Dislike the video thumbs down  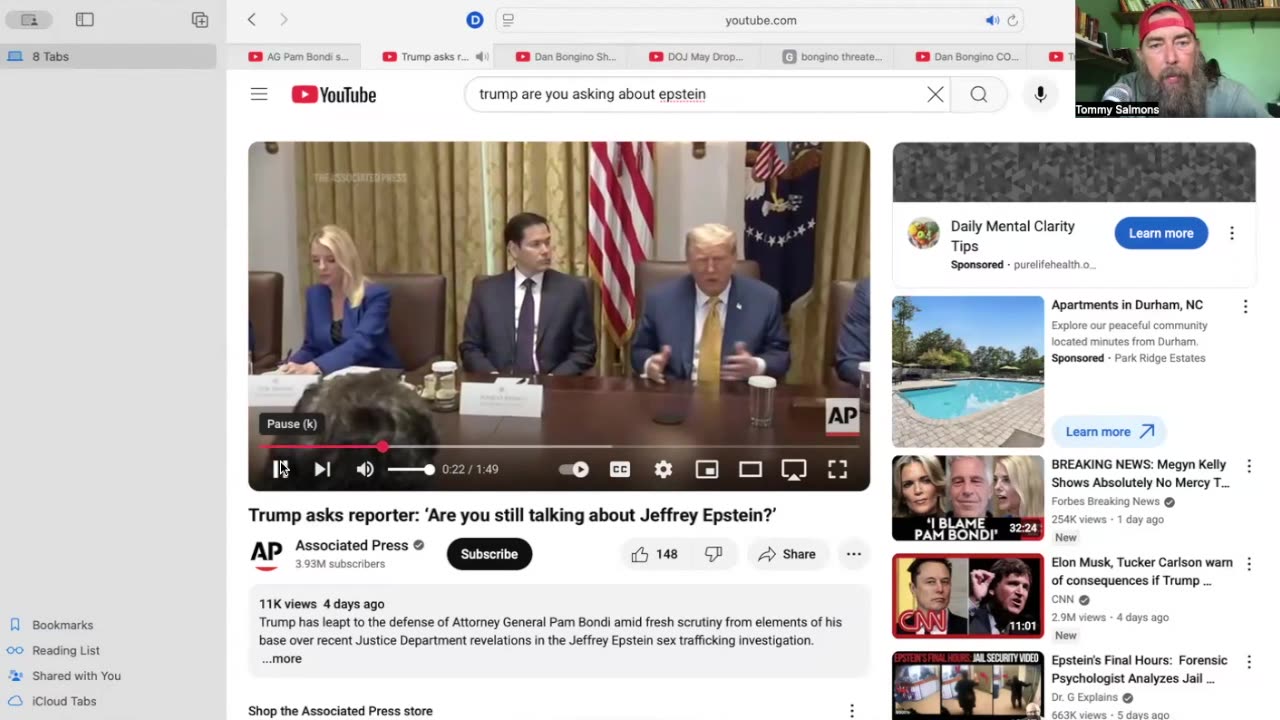point(713,554)
